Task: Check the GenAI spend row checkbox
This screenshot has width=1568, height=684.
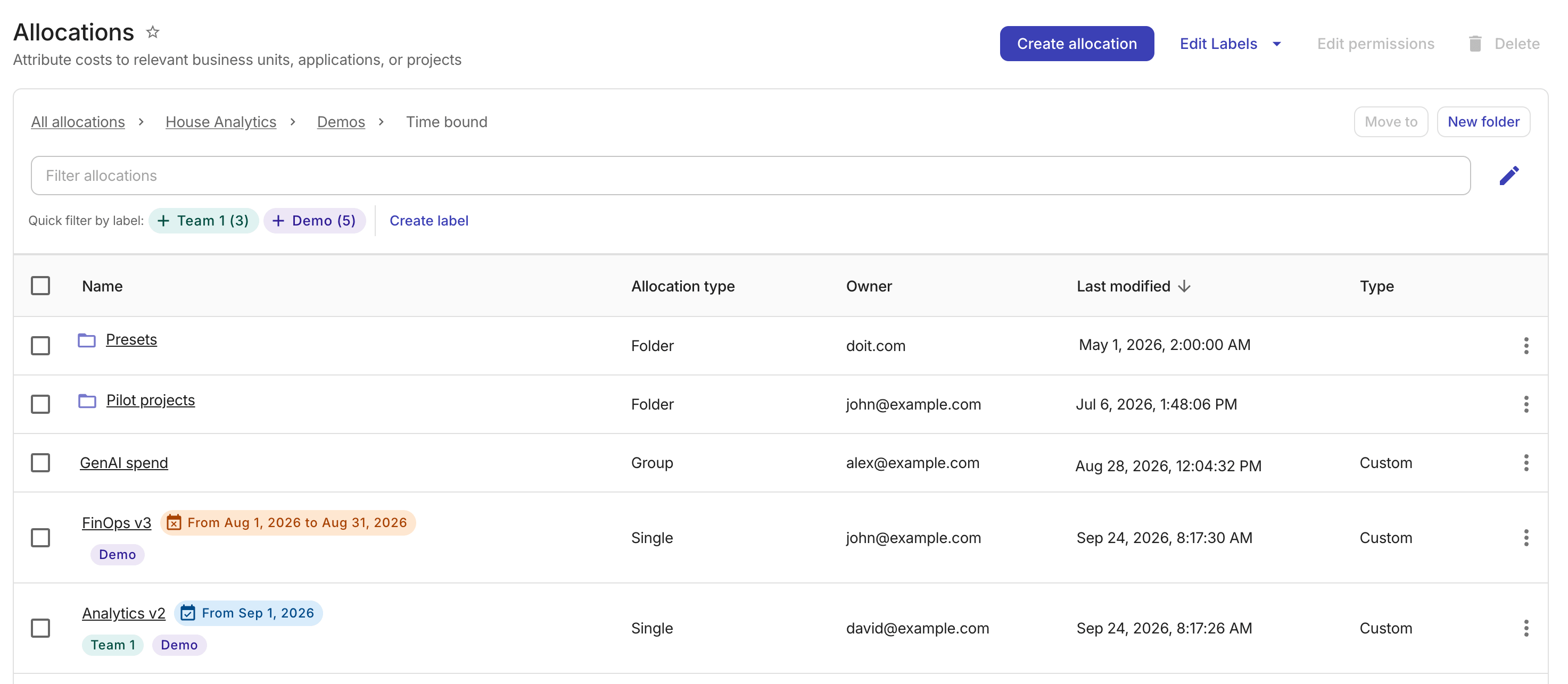Action: [40, 463]
